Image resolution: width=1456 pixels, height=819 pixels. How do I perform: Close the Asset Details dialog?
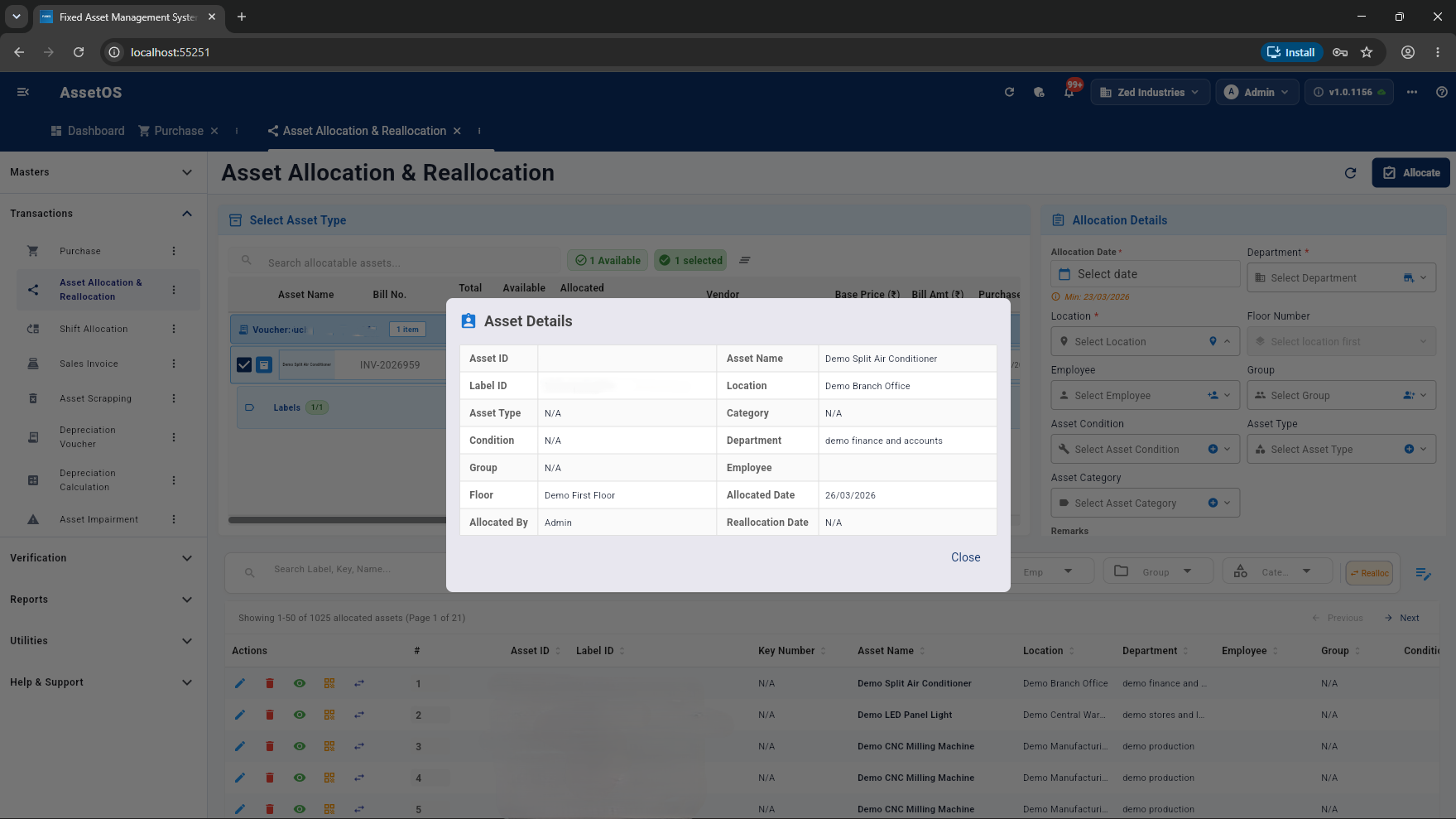965,557
